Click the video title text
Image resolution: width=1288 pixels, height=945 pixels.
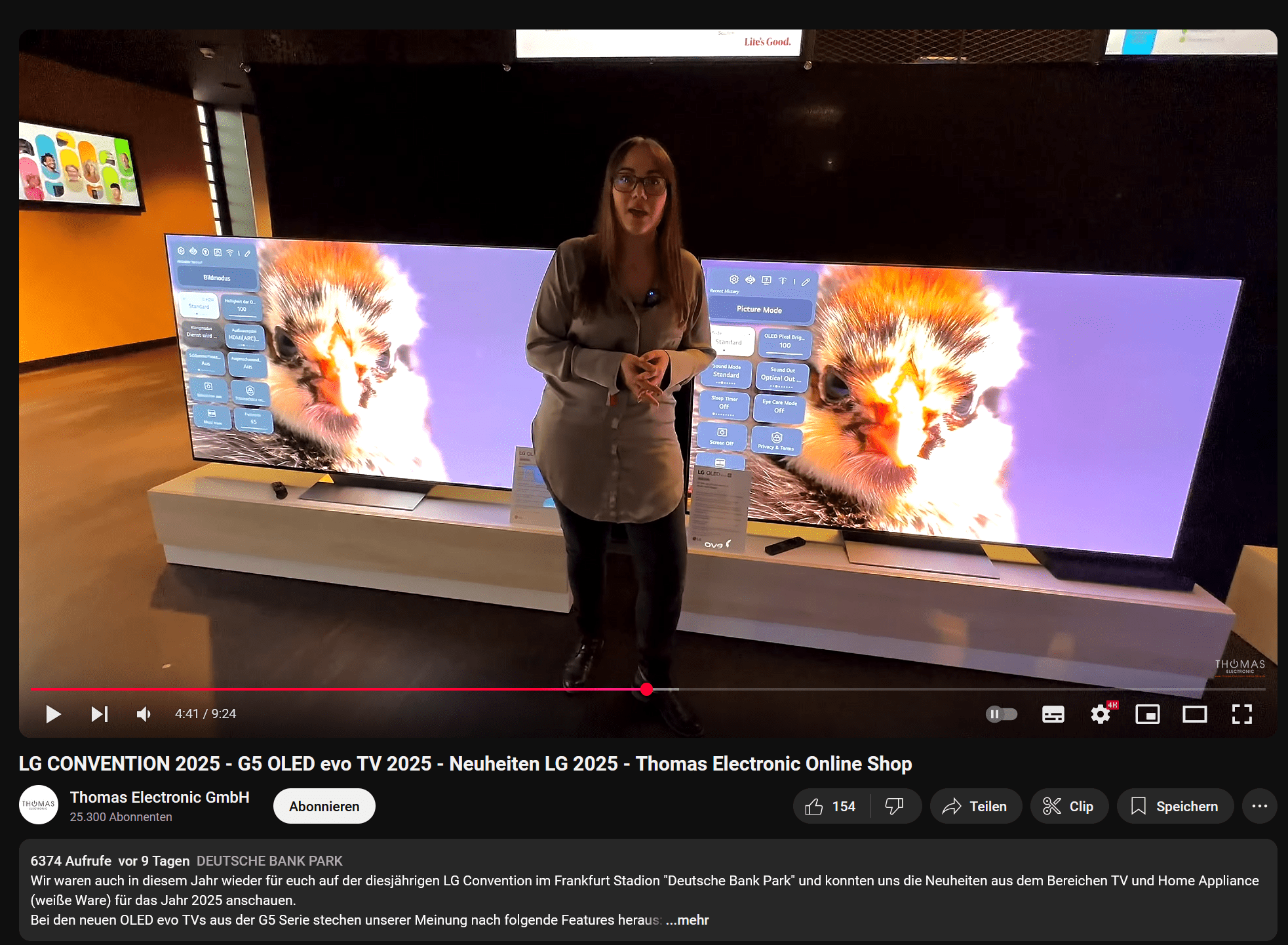click(x=465, y=764)
